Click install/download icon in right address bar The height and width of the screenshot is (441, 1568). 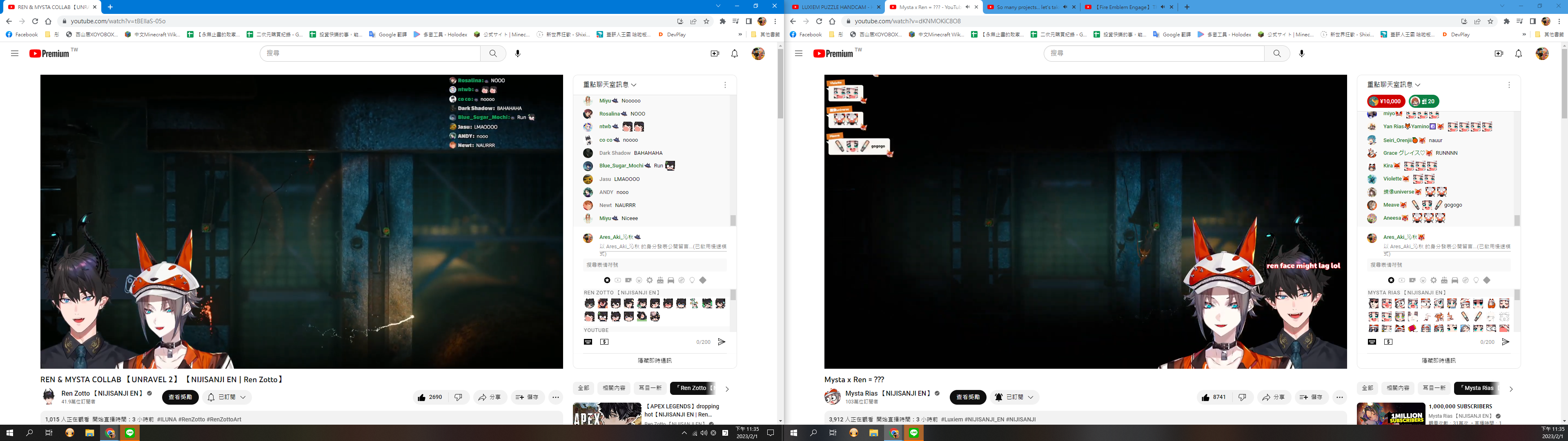[1464, 21]
